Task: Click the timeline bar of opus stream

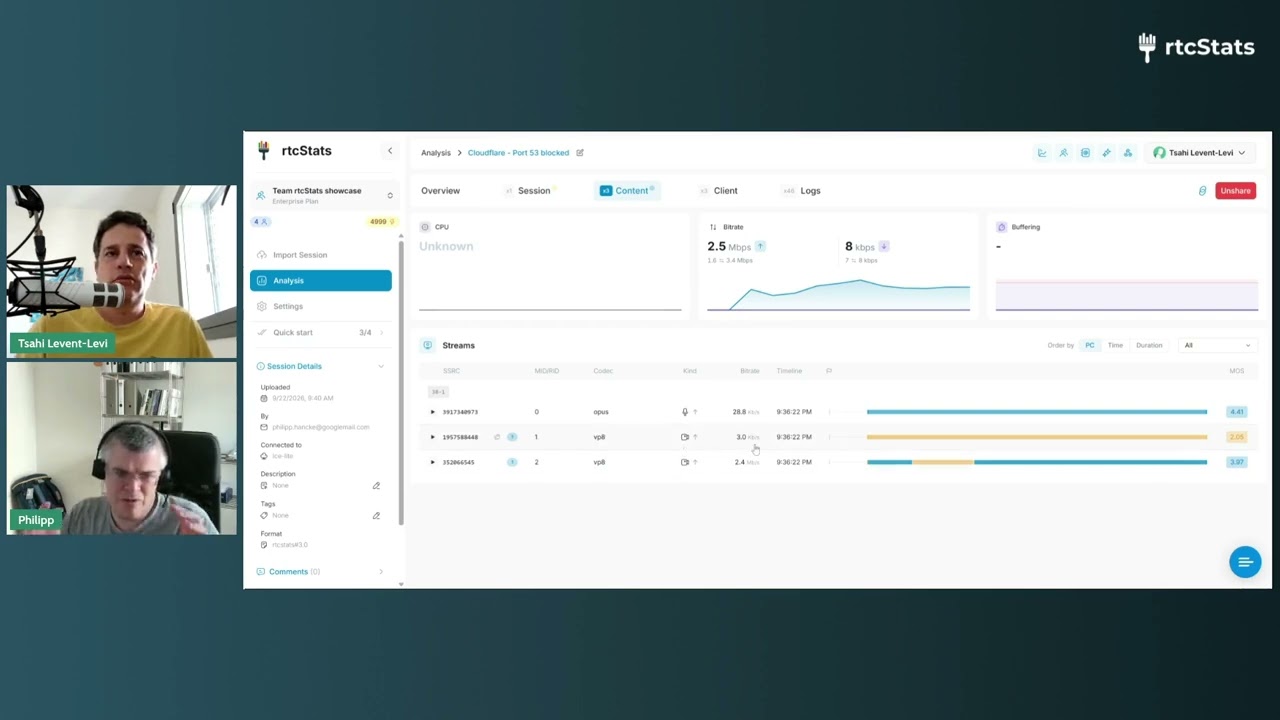Action: (x=1037, y=412)
